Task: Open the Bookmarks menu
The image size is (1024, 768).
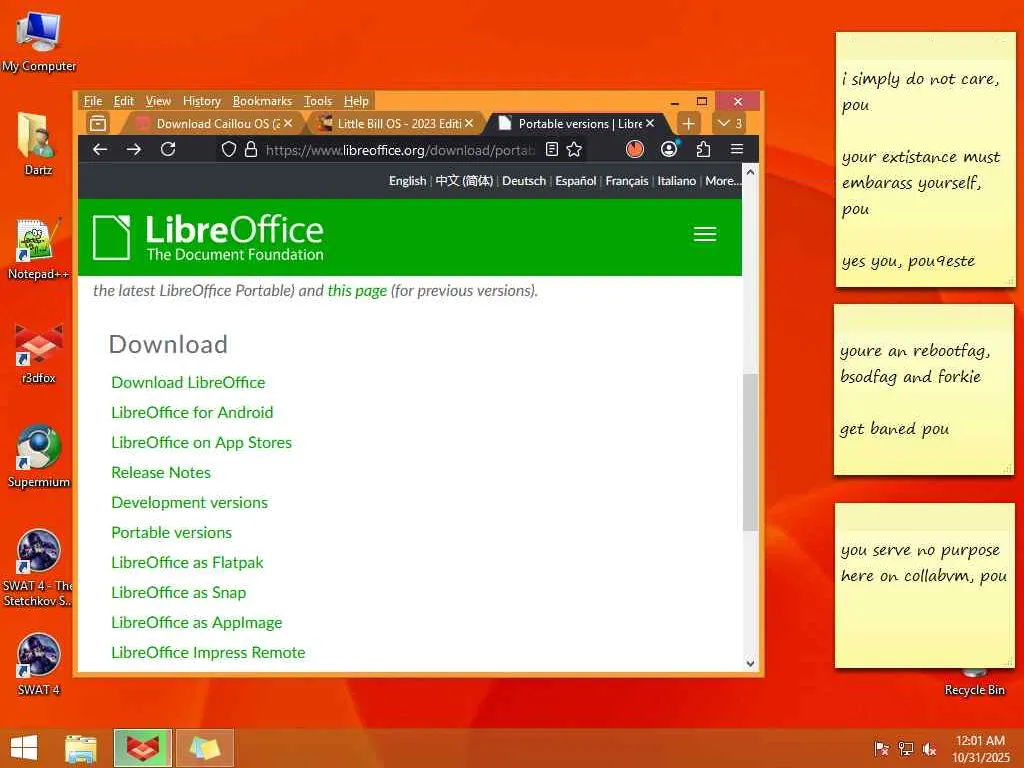Action: (263, 101)
